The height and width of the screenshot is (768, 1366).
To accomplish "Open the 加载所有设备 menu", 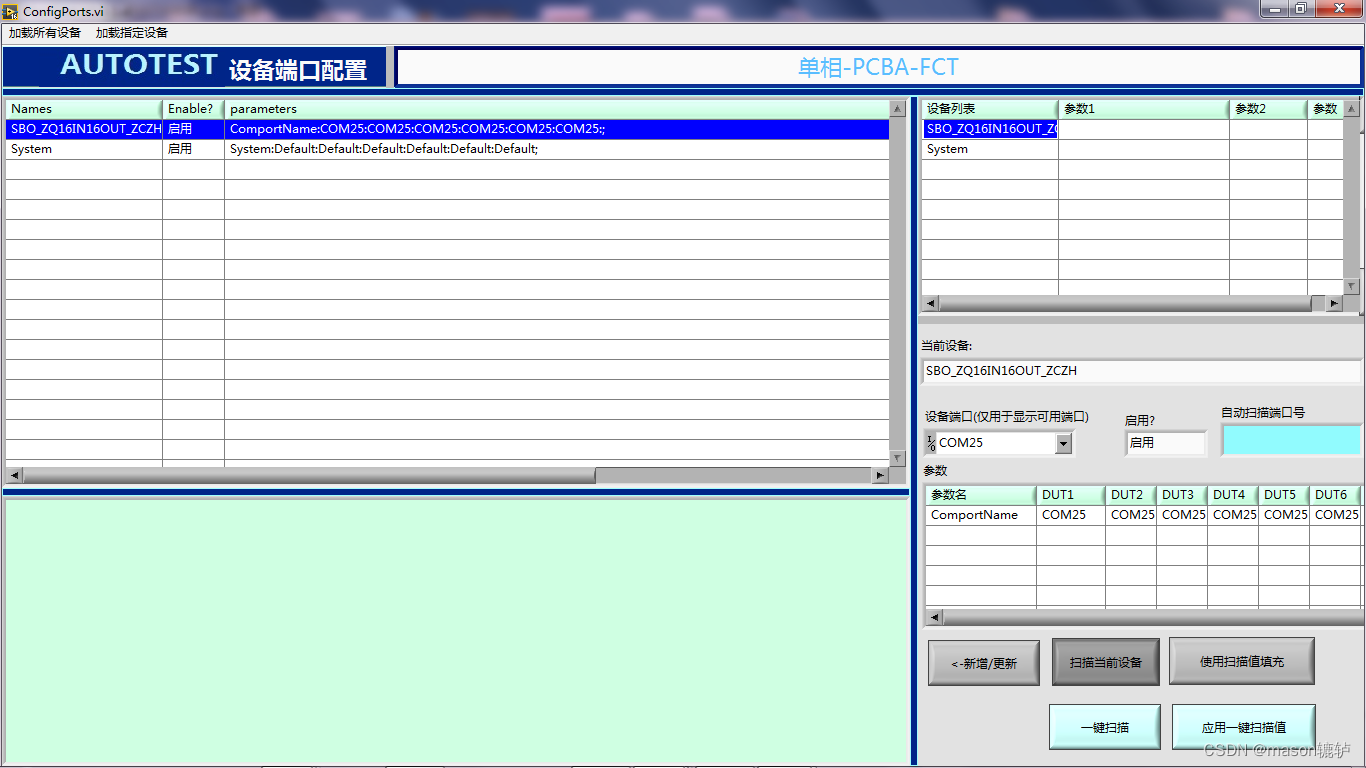I will tap(45, 33).
